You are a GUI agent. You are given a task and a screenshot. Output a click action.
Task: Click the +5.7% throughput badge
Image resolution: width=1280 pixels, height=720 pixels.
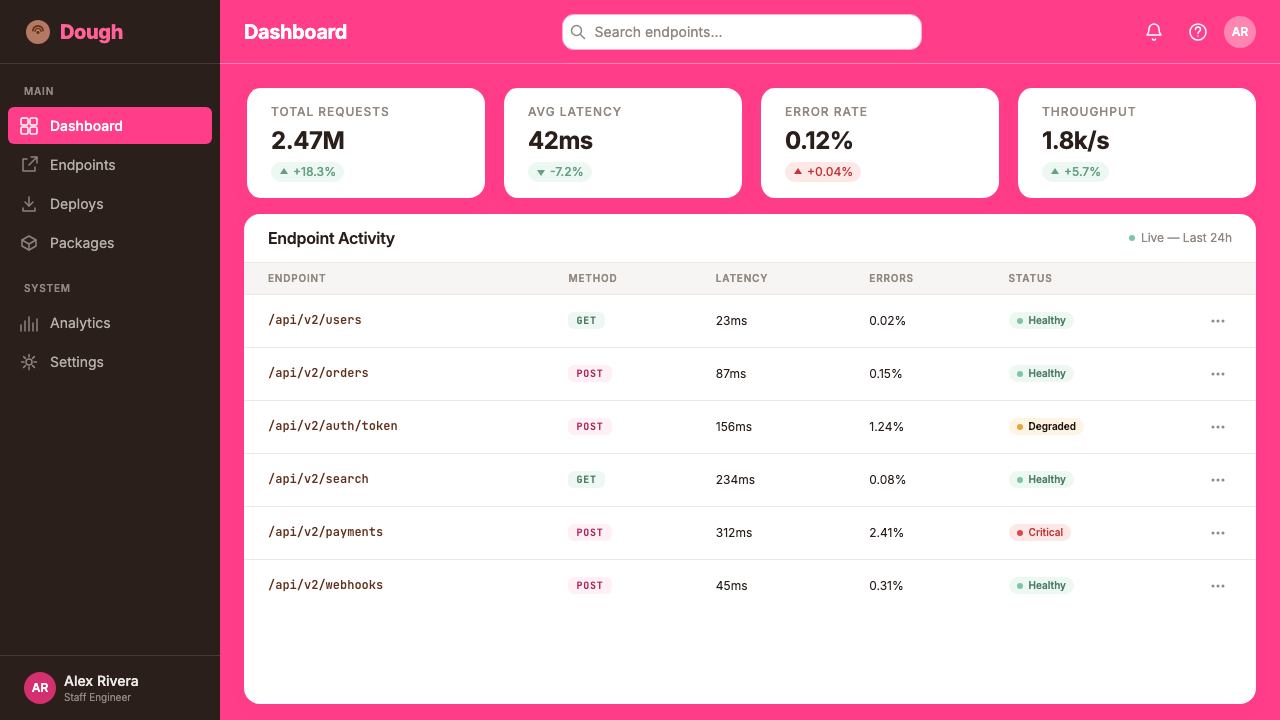click(x=1075, y=172)
